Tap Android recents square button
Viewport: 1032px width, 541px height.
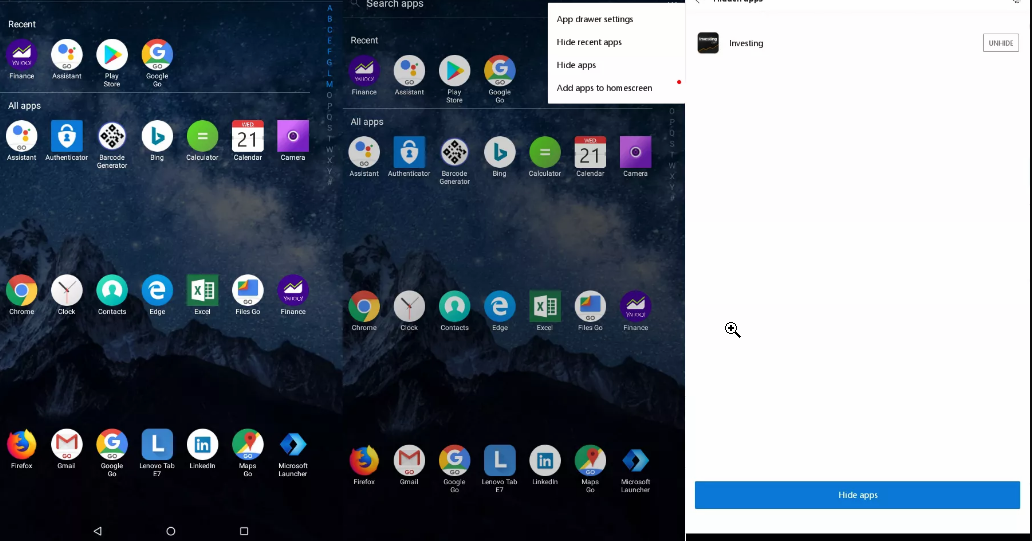point(244,531)
